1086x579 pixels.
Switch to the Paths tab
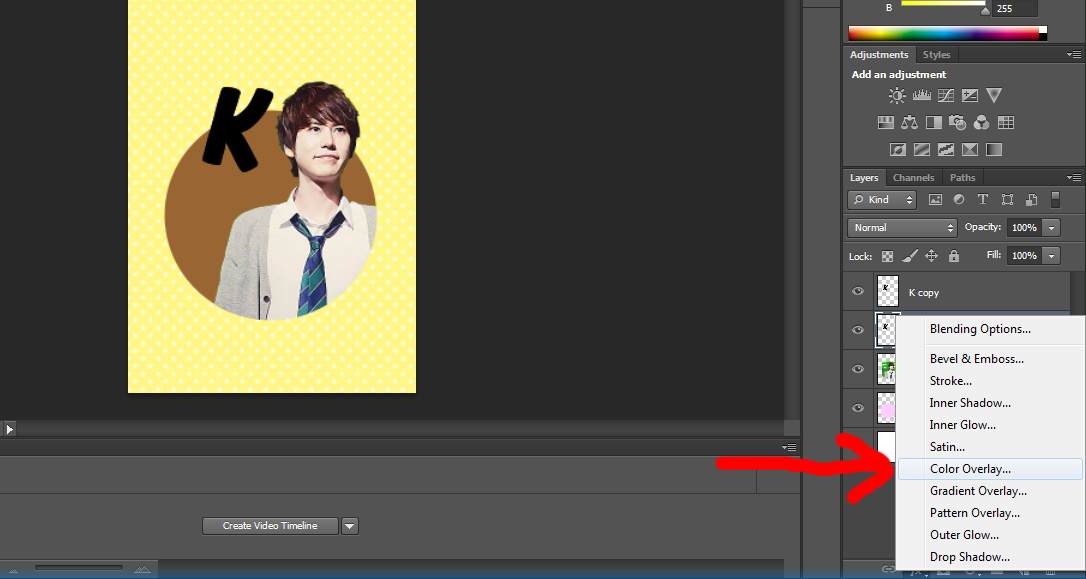tap(963, 178)
